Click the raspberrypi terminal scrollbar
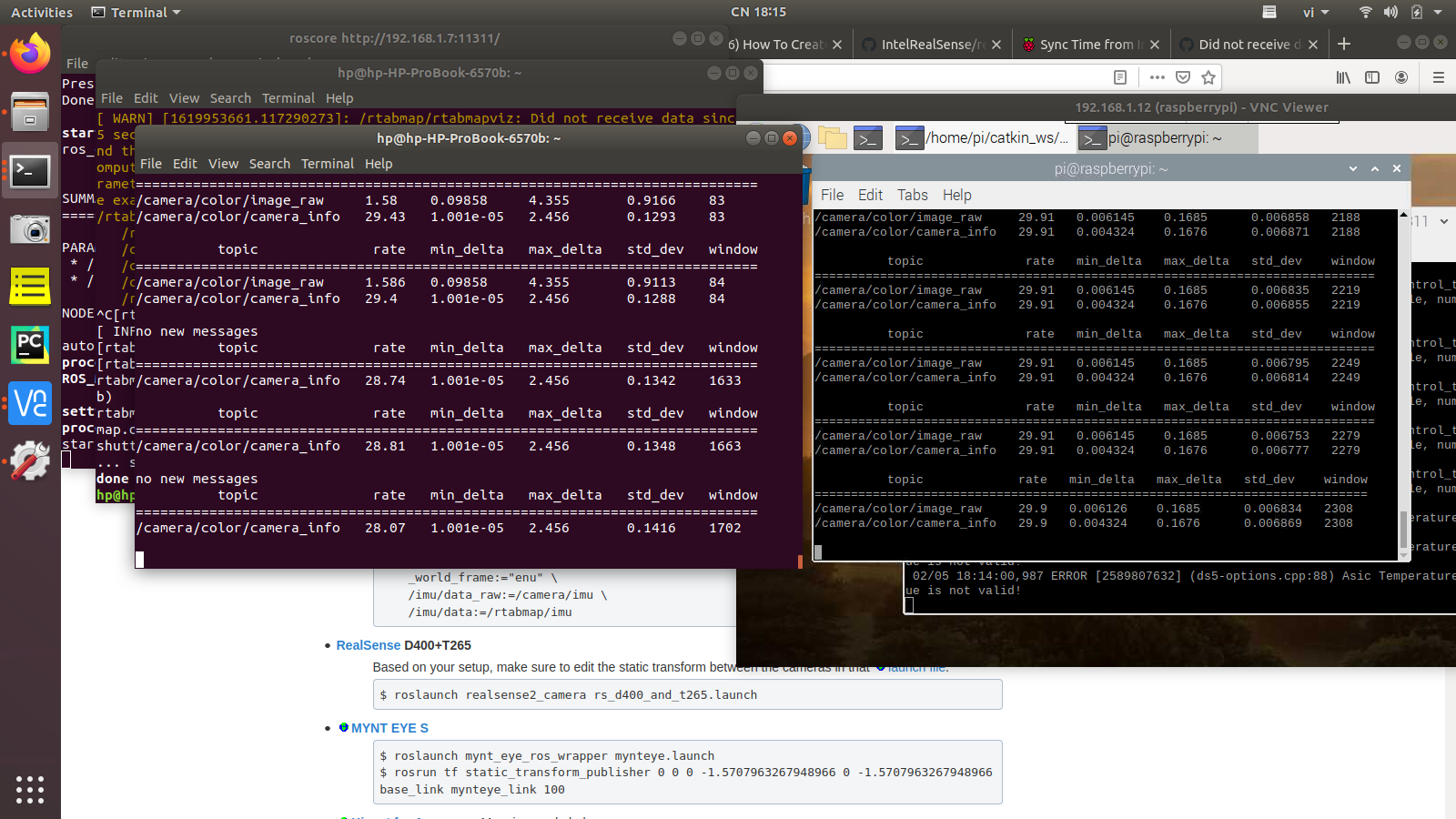The width and height of the screenshot is (1456, 819). [x=1403, y=530]
